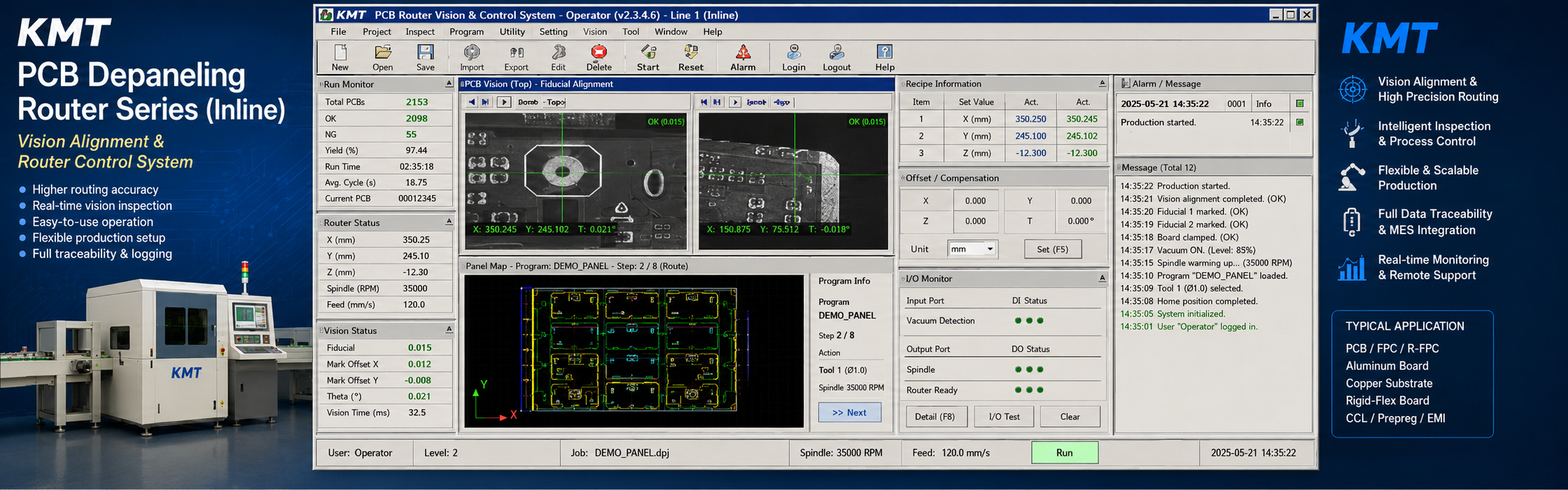The width and height of the screenshot is (1568, 490).
Task: Select recipe X set value 350.250
Action: (1031, 119)
